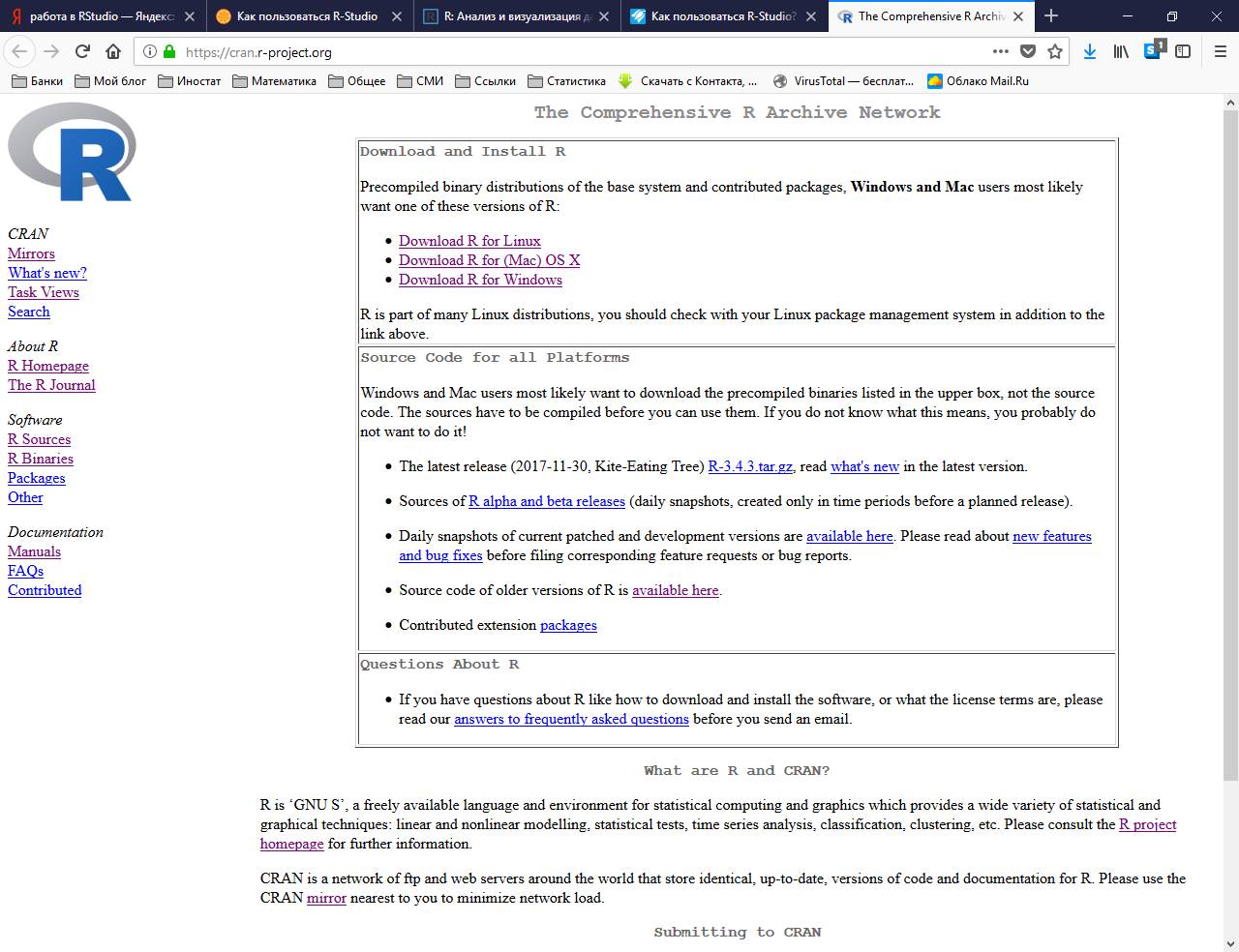This screenshot has width=1239, height=952.
Task: Switch to the 'работа в RStudio' Yandex tab
Action: [101, 16]
